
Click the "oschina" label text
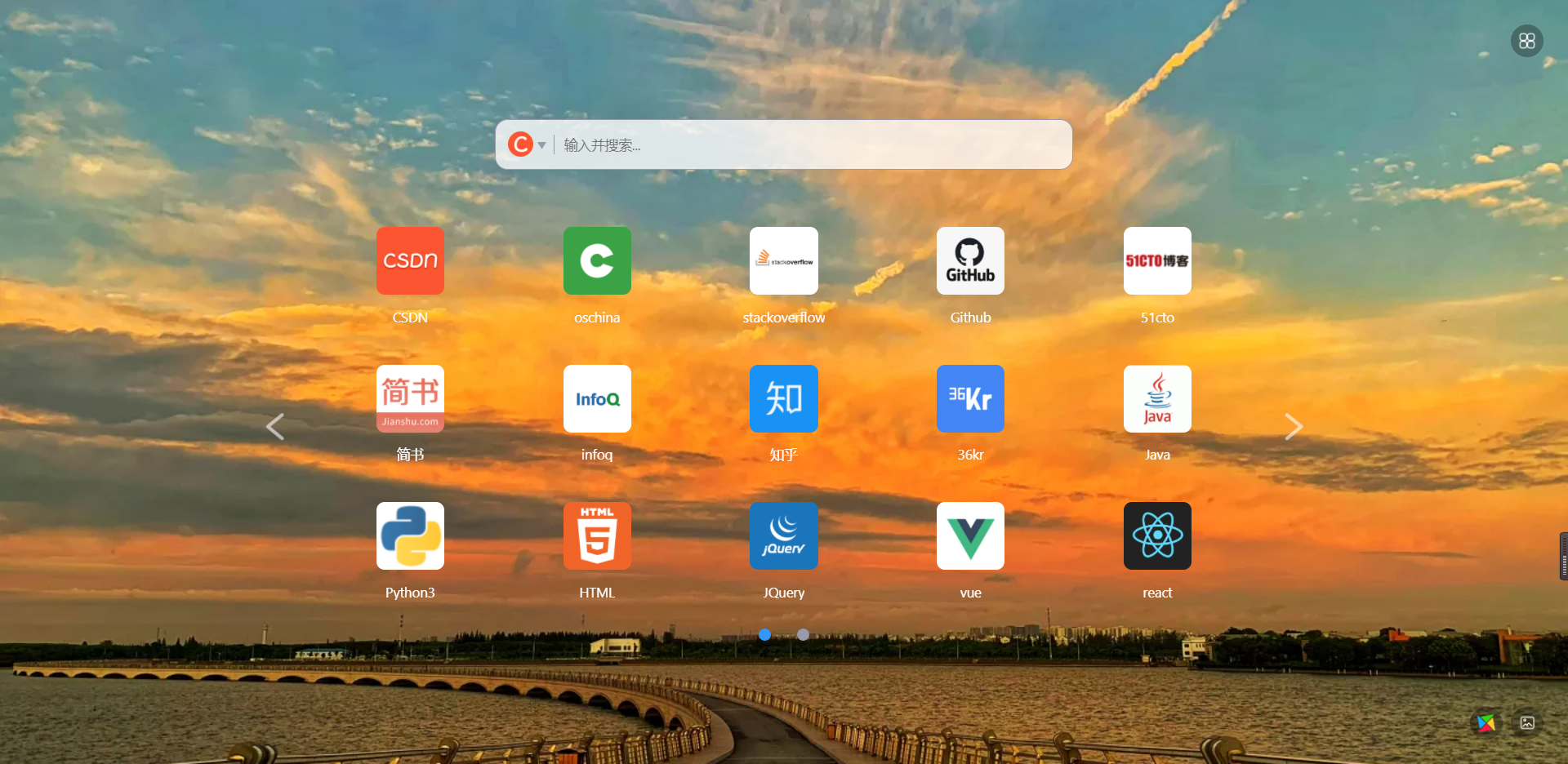[597, 318]
